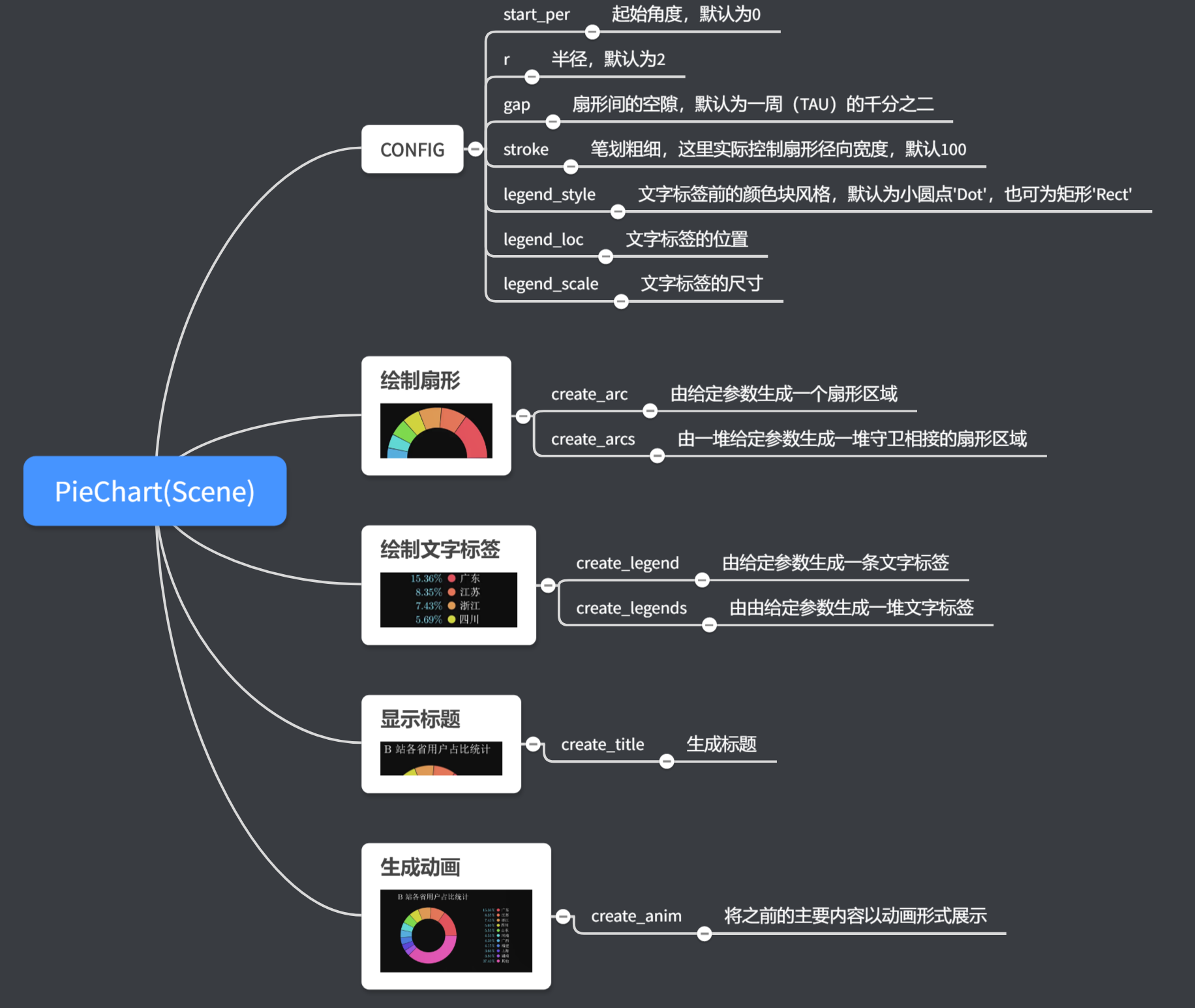The width and height of the screenshot is (1195, 1008).
Task: Collapse the CONFIG node branch
Action: pyautogui.click(x=476, y=149)
